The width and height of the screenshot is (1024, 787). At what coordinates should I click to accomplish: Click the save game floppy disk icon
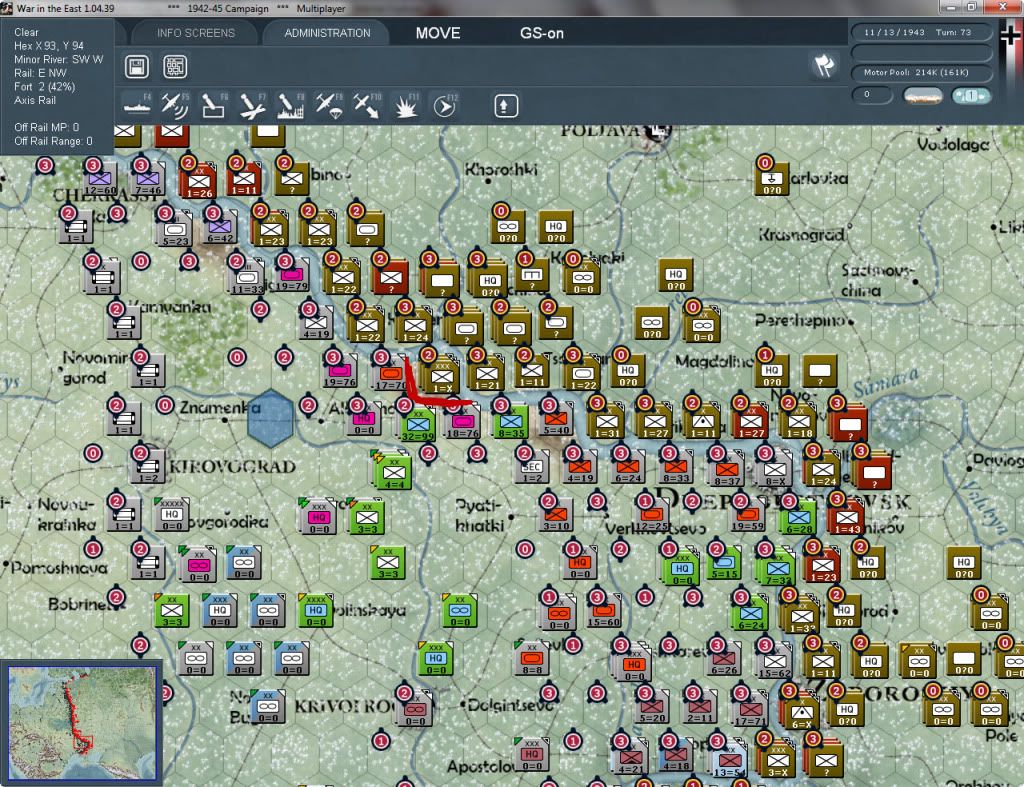pyautogui.click(x=136, y=67)
